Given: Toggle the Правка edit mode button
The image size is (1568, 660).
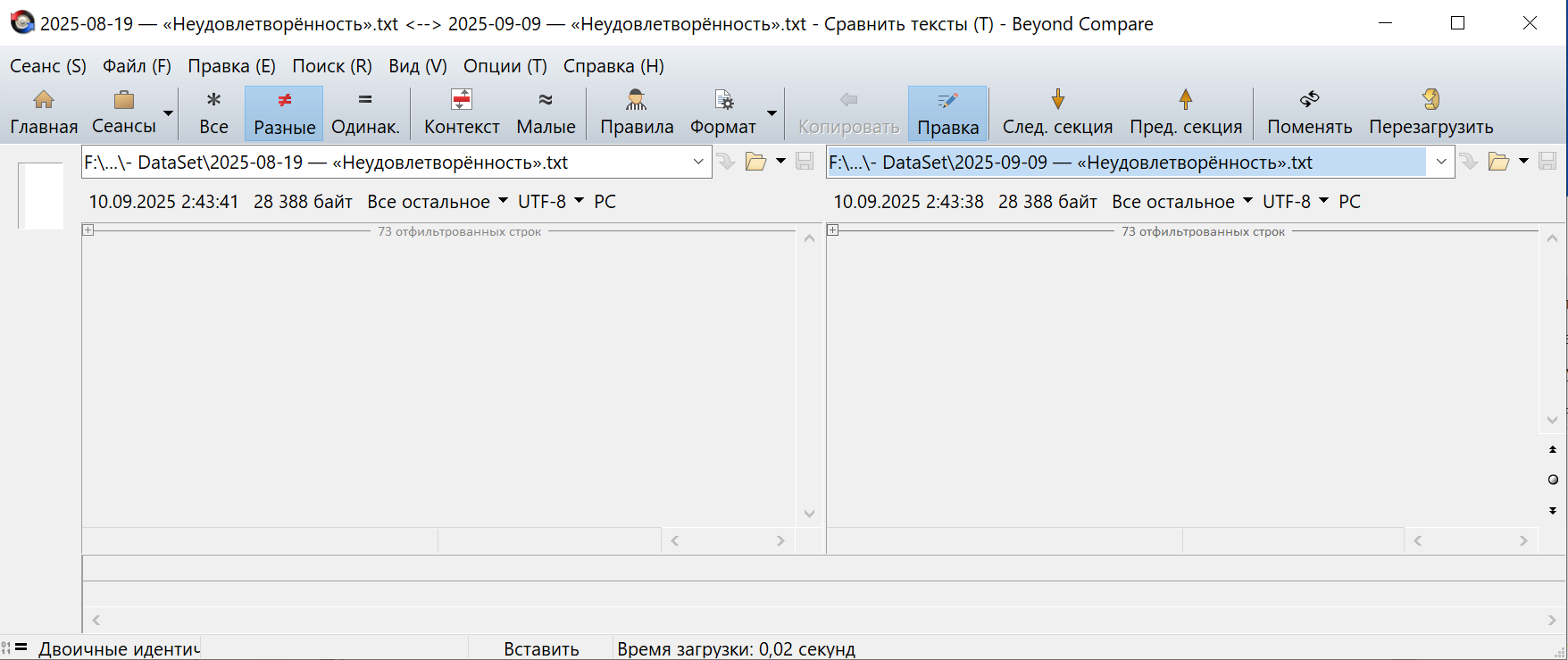Looking at the screenshot, I should pyautogui.click(x=947, y=113).
